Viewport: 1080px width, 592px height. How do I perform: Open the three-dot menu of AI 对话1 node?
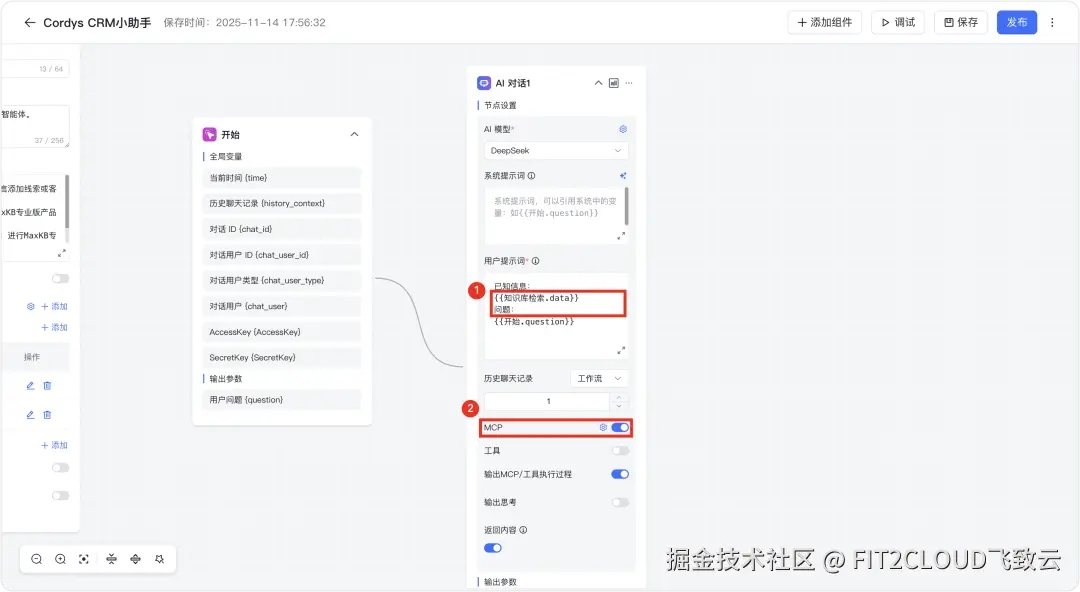click(x=629, y=83)
